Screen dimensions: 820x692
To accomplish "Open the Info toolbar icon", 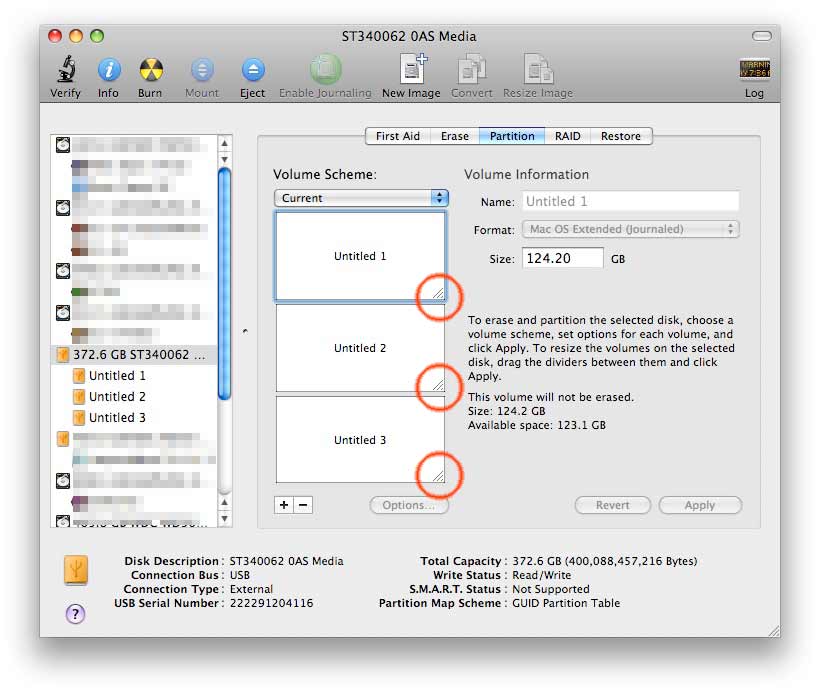I will click(x=109, y=70).
